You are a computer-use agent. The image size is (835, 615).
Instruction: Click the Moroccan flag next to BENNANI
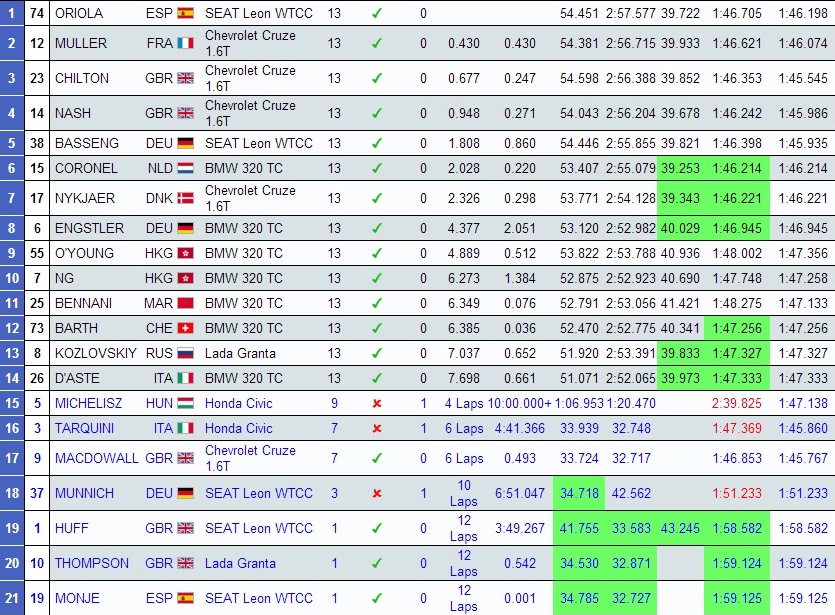click(x=185, y=303)
